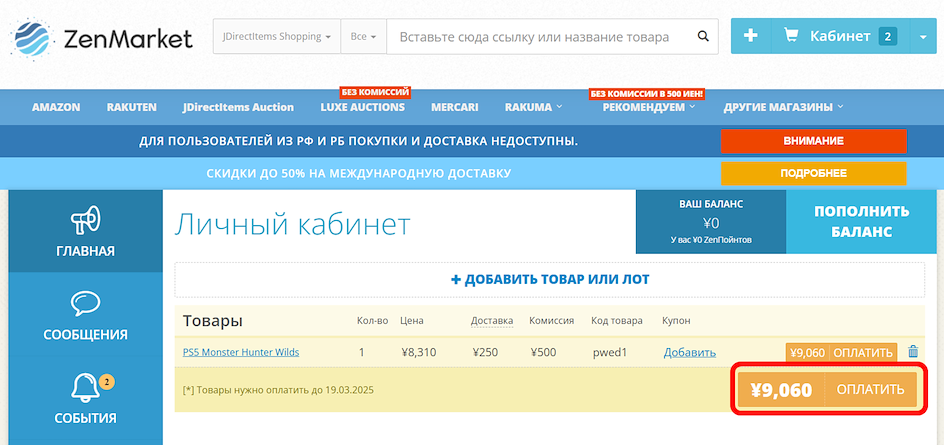
Task: Click the Личный кабинет heading
Action: point(293,225)
